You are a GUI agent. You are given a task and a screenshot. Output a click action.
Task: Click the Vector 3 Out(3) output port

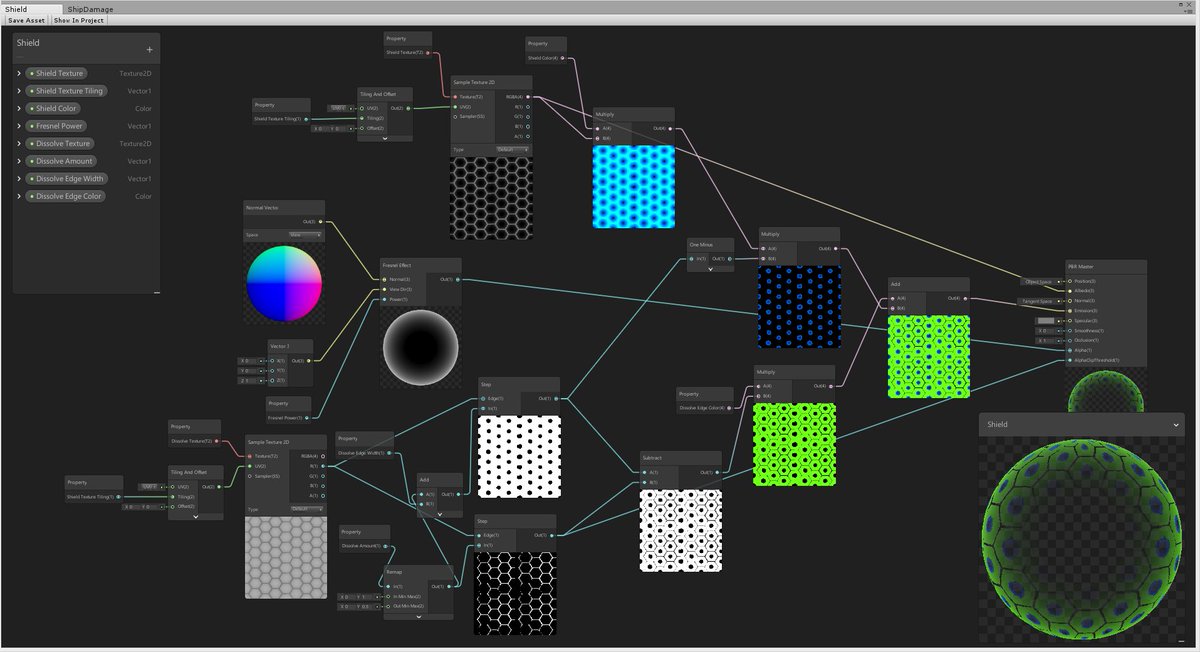click(x=311, y=360)
